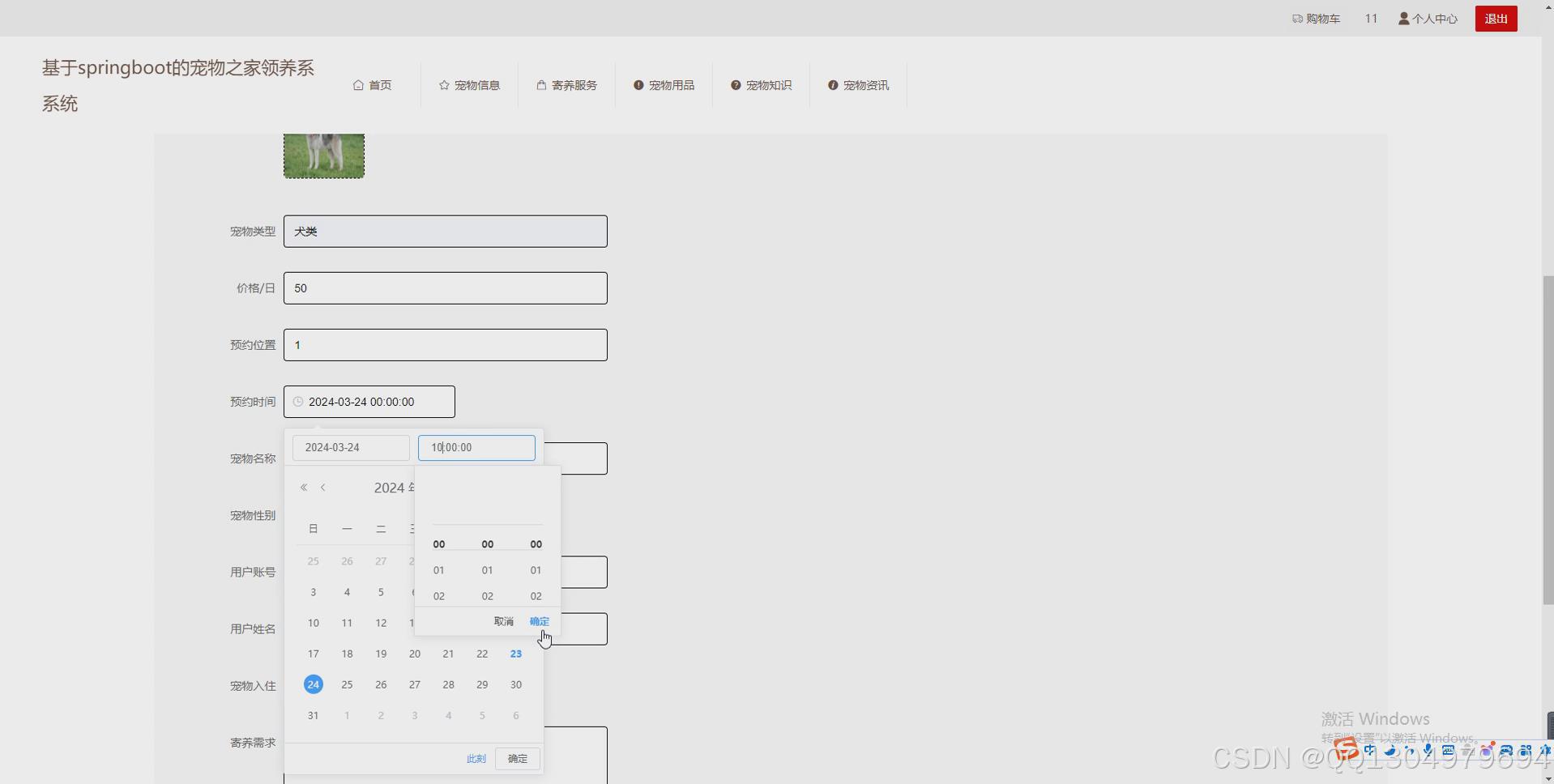
Task: Click double-left arrow to go previous year
Action: pos(304,487)
